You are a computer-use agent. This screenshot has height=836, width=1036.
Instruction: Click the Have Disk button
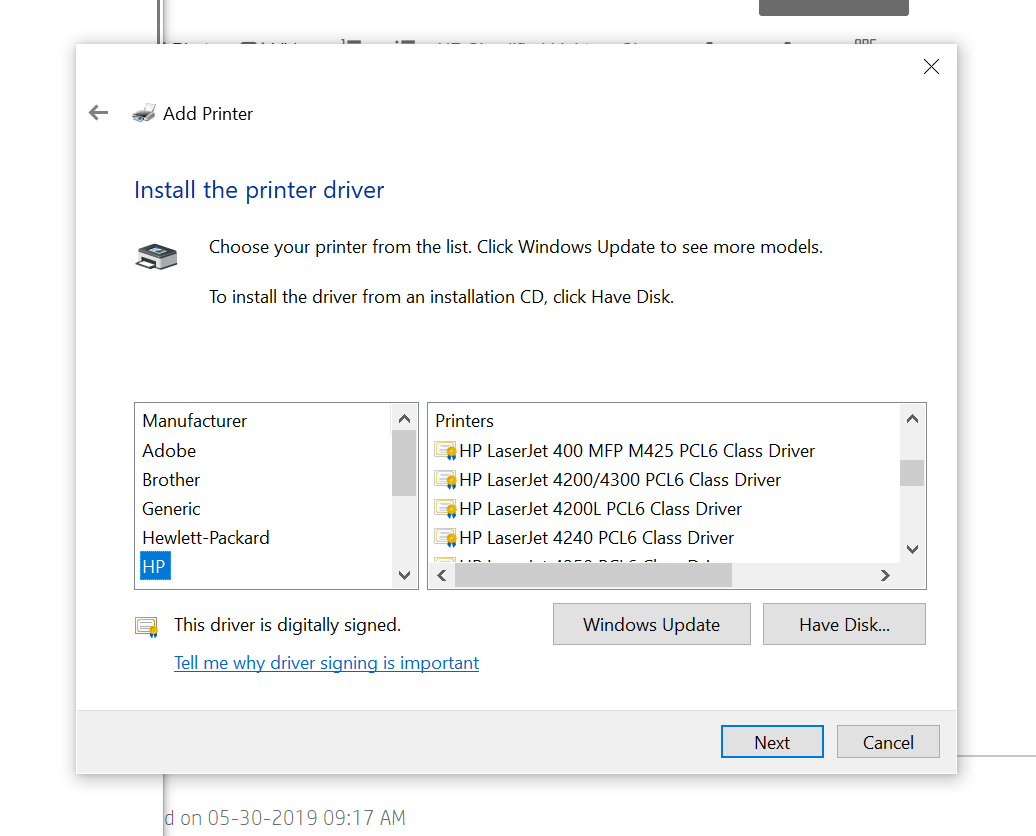(x=844, y=624)
